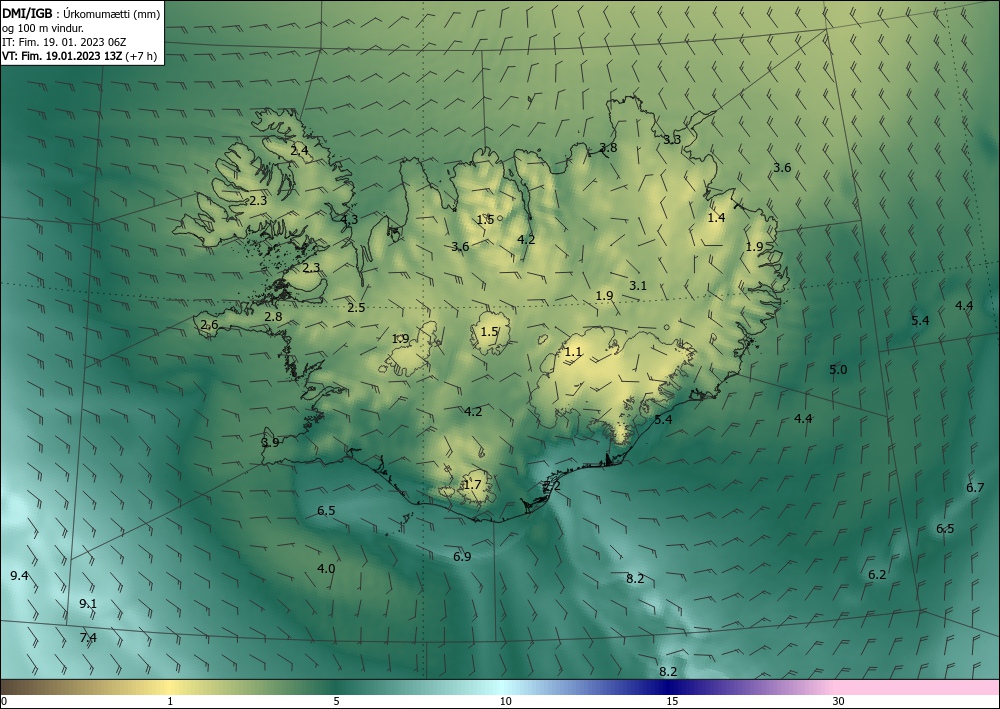1000x709 pixels.
Task: Click the 3.9 value on the southwest peninsula
Action: pyautogui.click(x=270, y=442)
